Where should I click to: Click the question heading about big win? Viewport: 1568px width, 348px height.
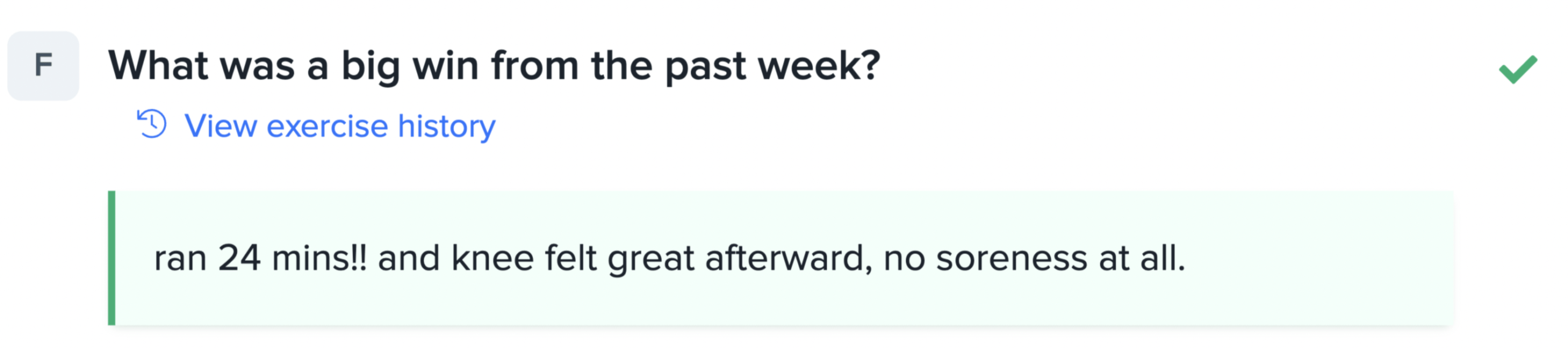tap(494, 66)
